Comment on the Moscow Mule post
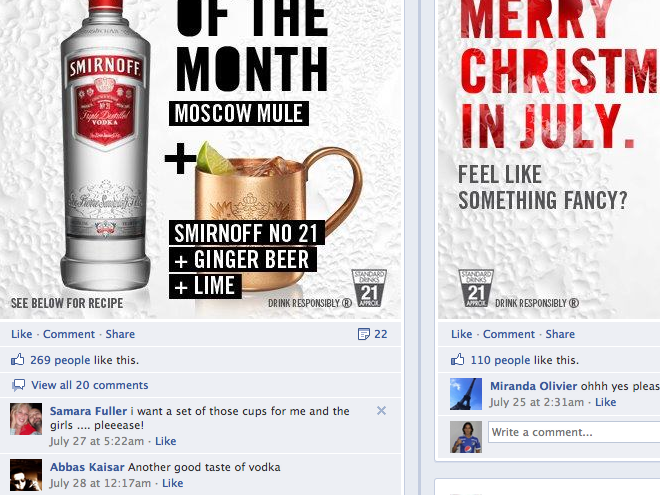 click(x=69, y=334)
